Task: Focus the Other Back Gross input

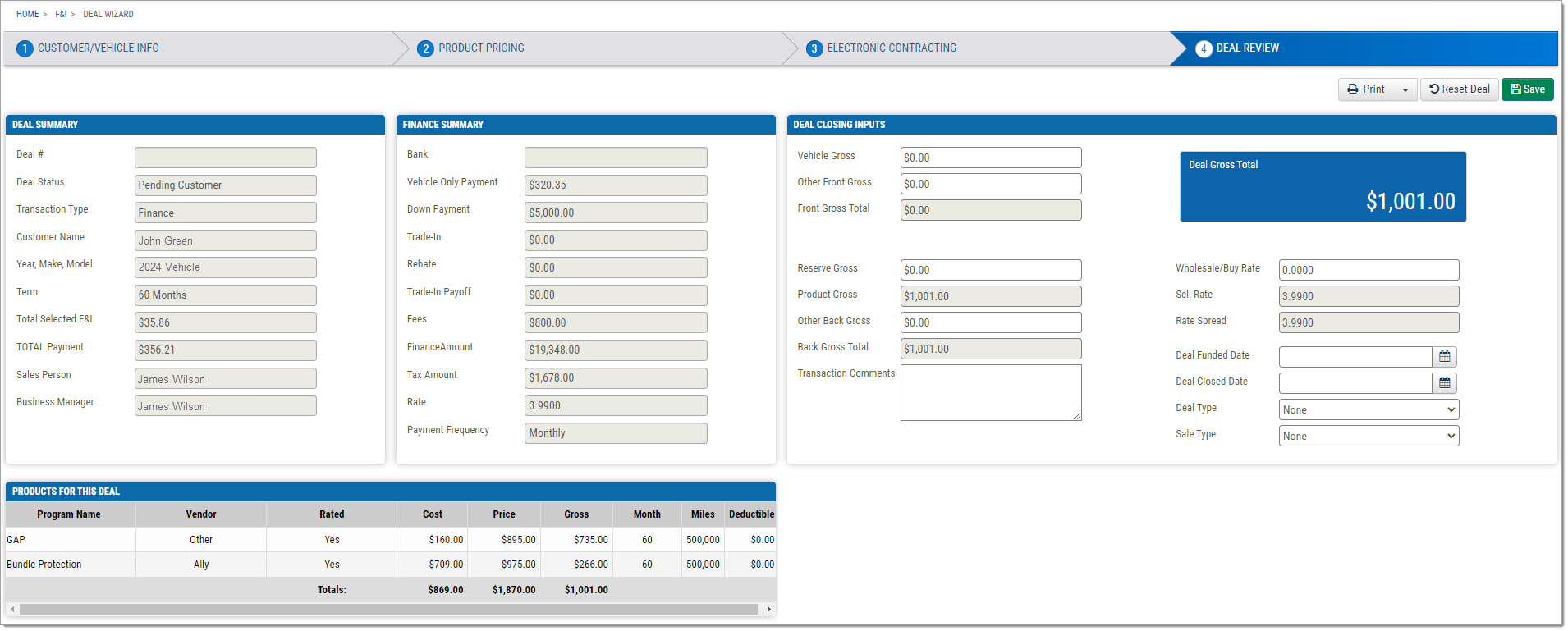Action: point(991,322)
